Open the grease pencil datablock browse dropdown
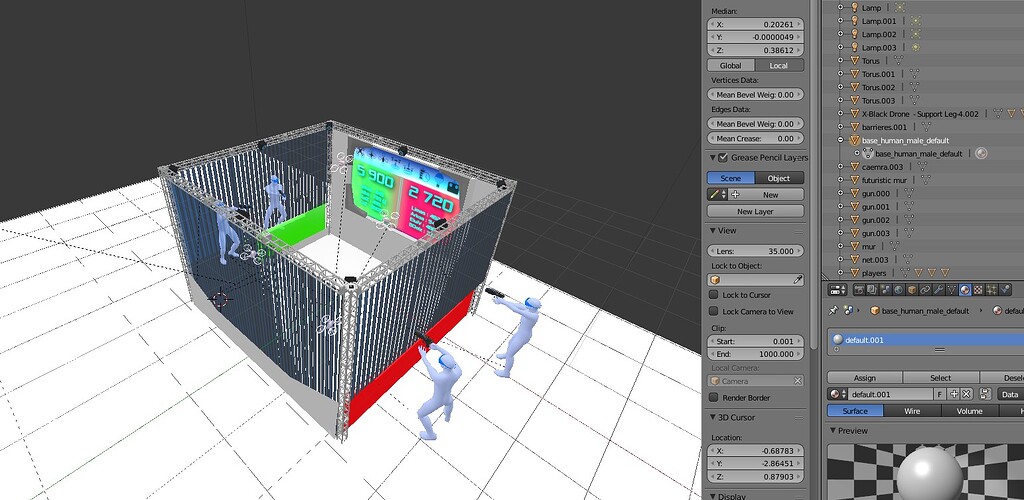The image size is (1024, 500). tap(716, 195)
